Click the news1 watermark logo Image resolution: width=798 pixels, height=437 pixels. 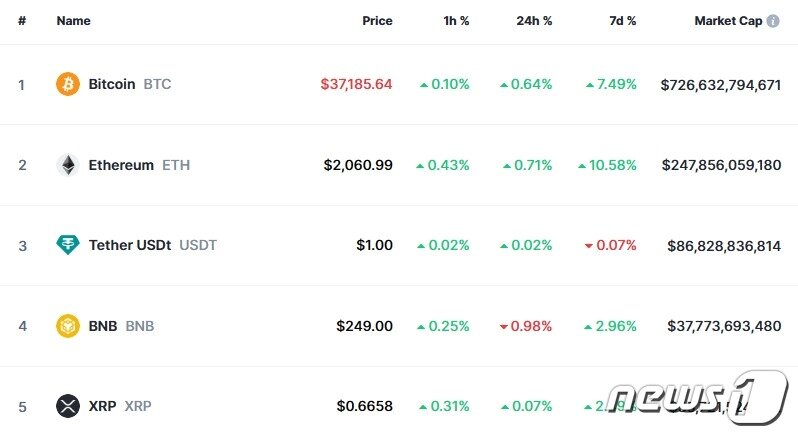(x=696, y=397)
